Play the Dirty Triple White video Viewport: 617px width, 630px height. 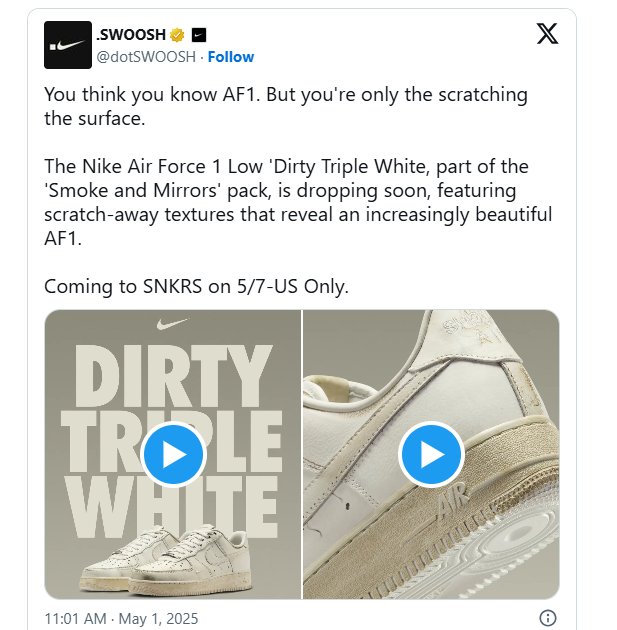pyautogui.click(x=173, y=455)
